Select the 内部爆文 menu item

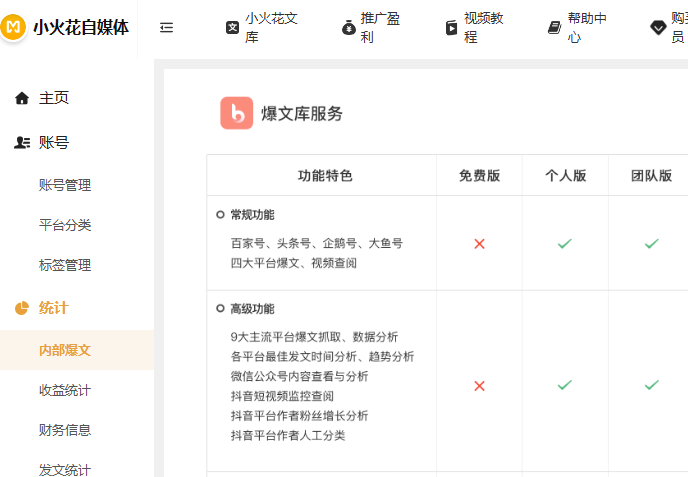click(x=77, y=350)
